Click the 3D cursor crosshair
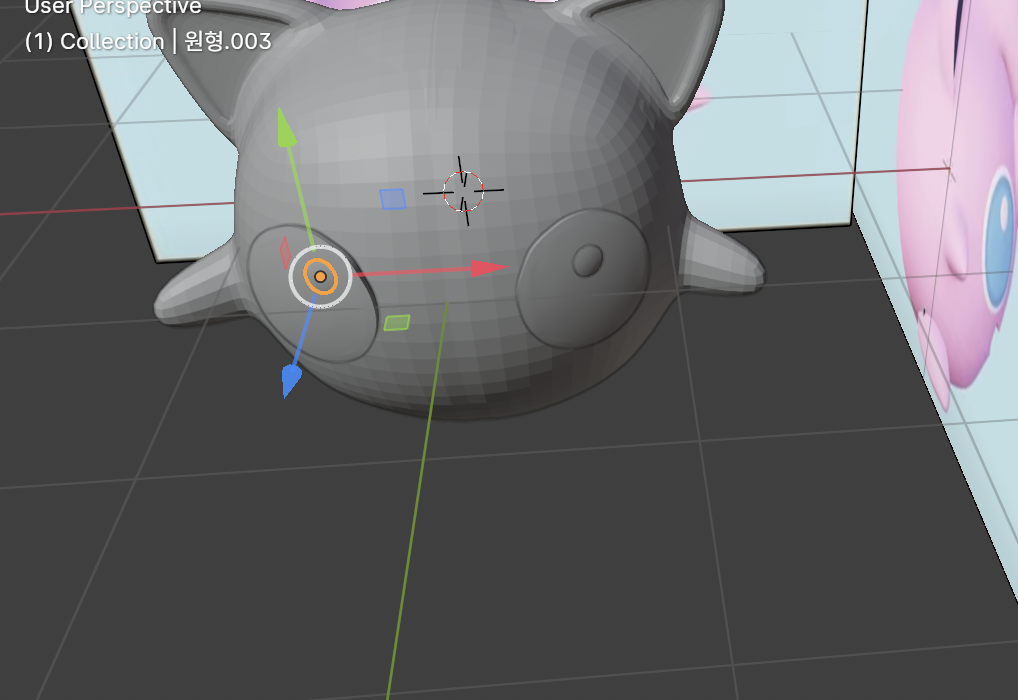Viewport: 1018px width, 700px height. (x=463, y=192)
